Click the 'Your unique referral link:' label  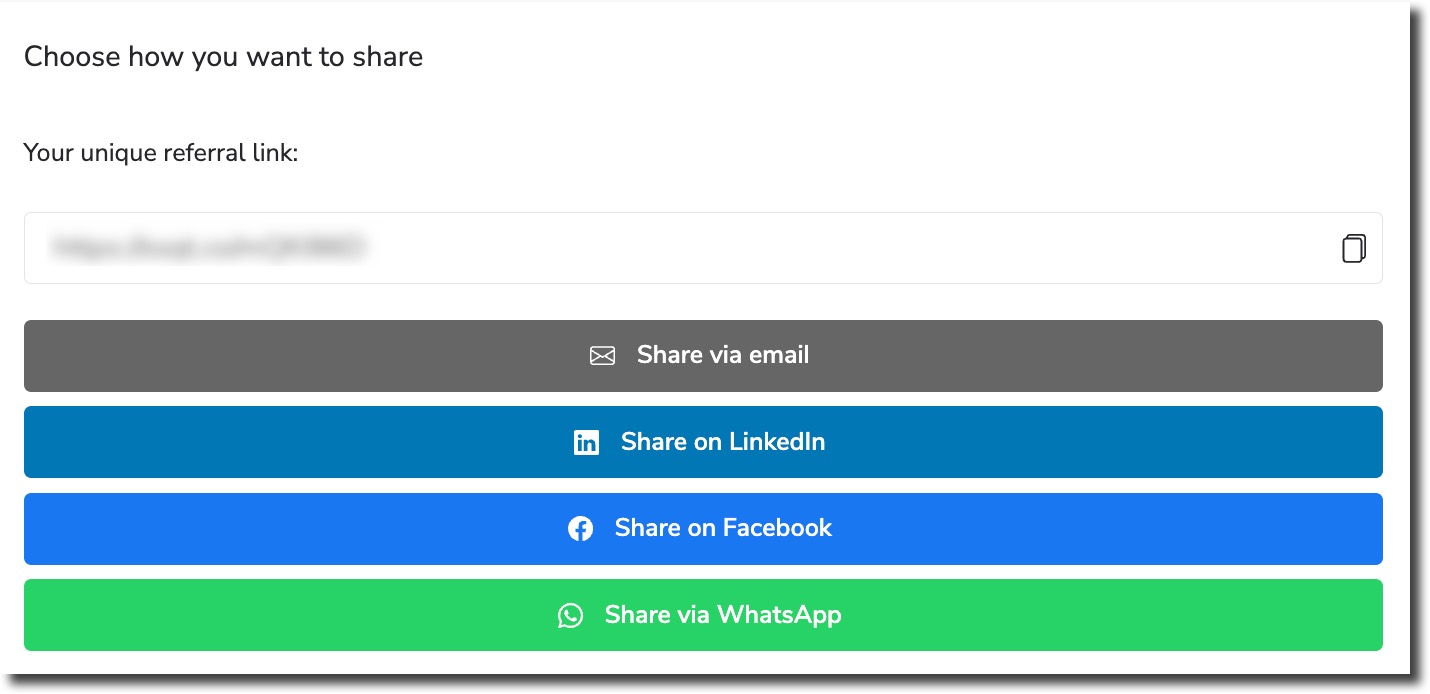(161, 153)
